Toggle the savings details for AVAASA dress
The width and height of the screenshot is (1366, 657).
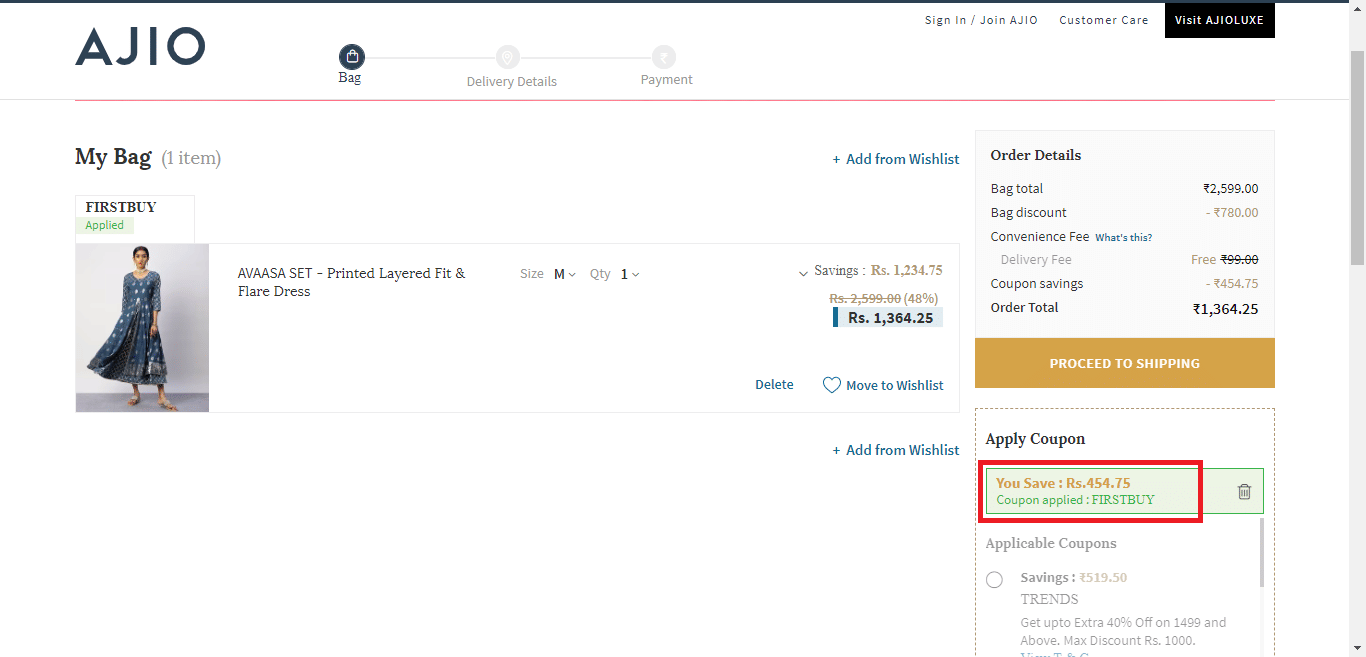click(803, 273)
